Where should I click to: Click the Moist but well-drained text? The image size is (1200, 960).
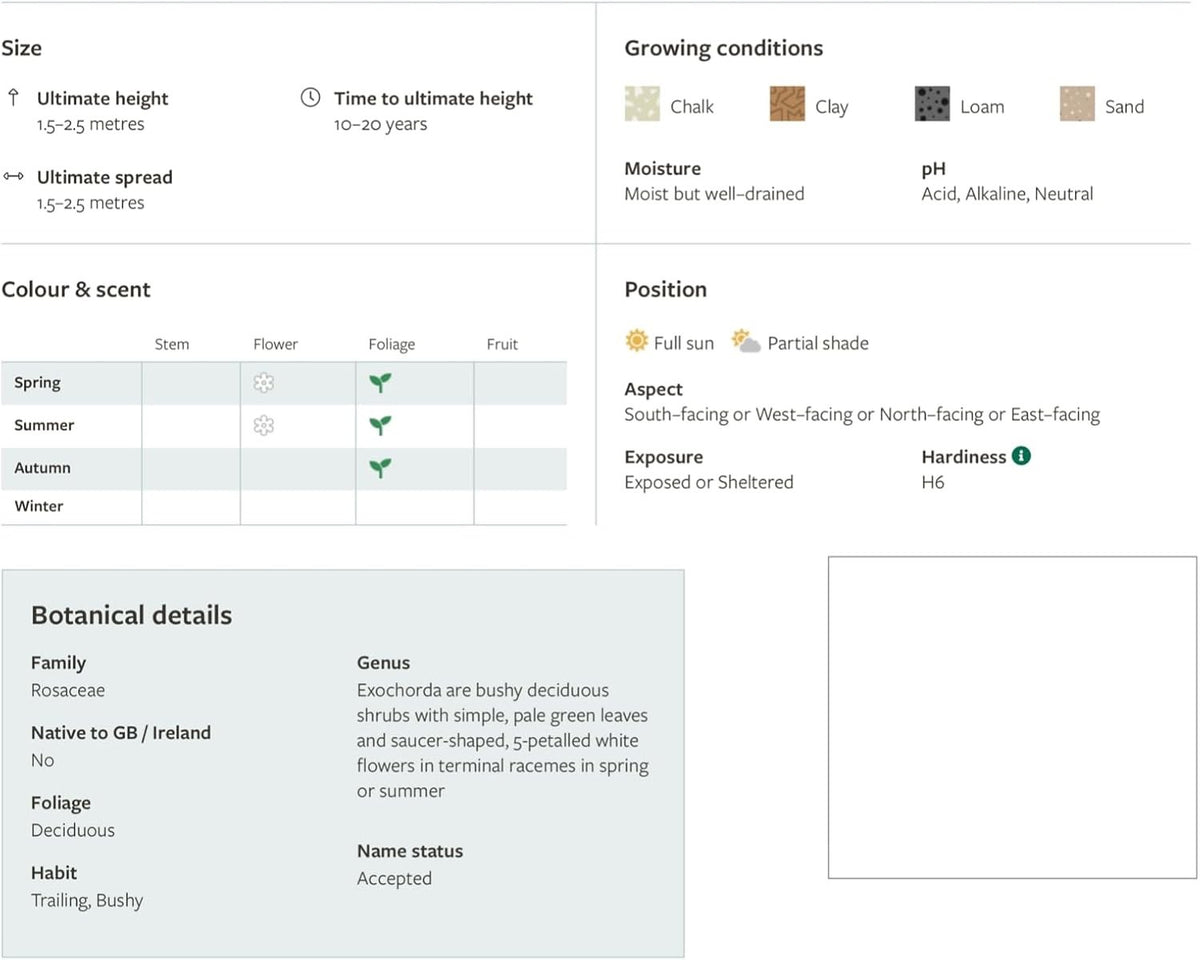pos(715,194)
